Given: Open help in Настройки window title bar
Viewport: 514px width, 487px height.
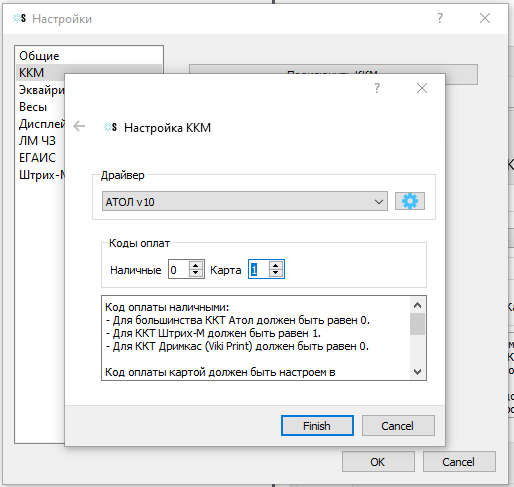Looking at the screenshot, I should coord(440,18).
